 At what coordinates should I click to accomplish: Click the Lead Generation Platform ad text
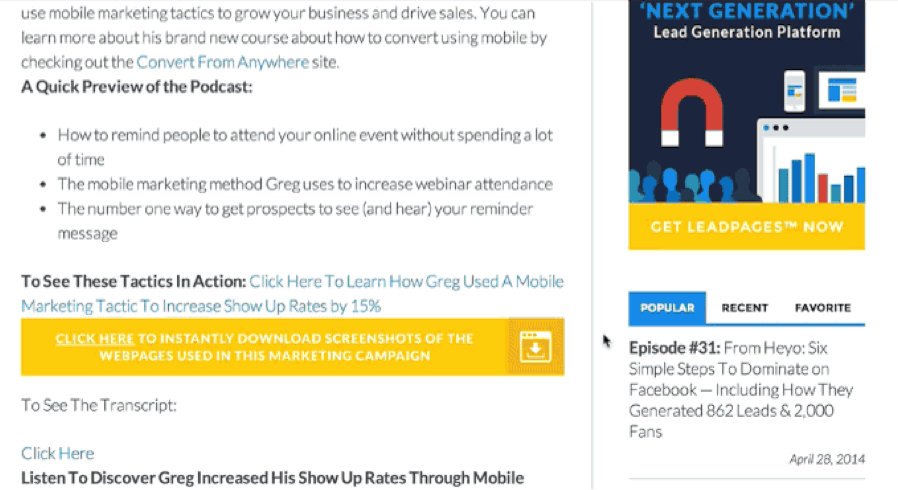(747, 33)
